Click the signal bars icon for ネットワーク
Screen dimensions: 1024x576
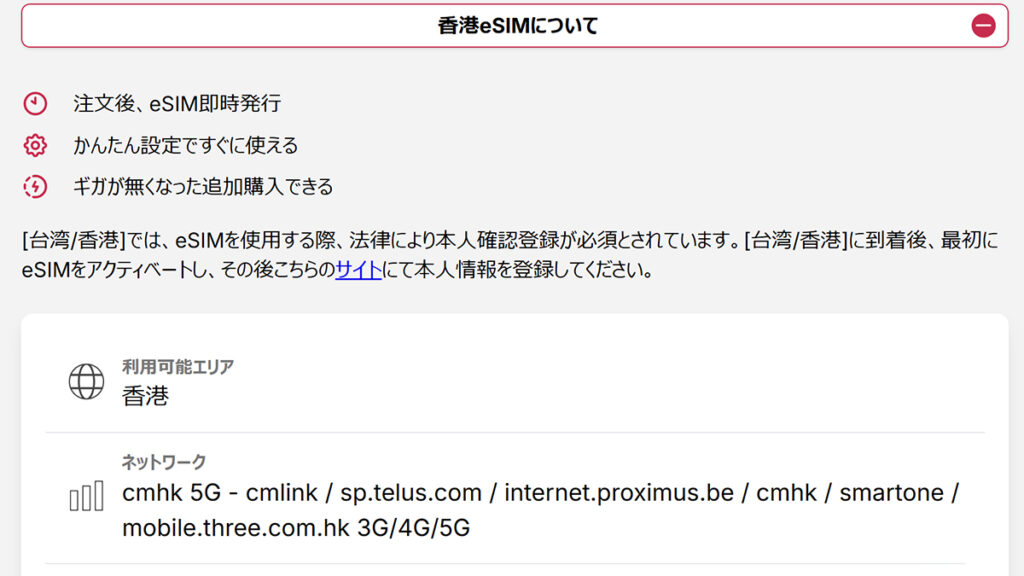86,497
